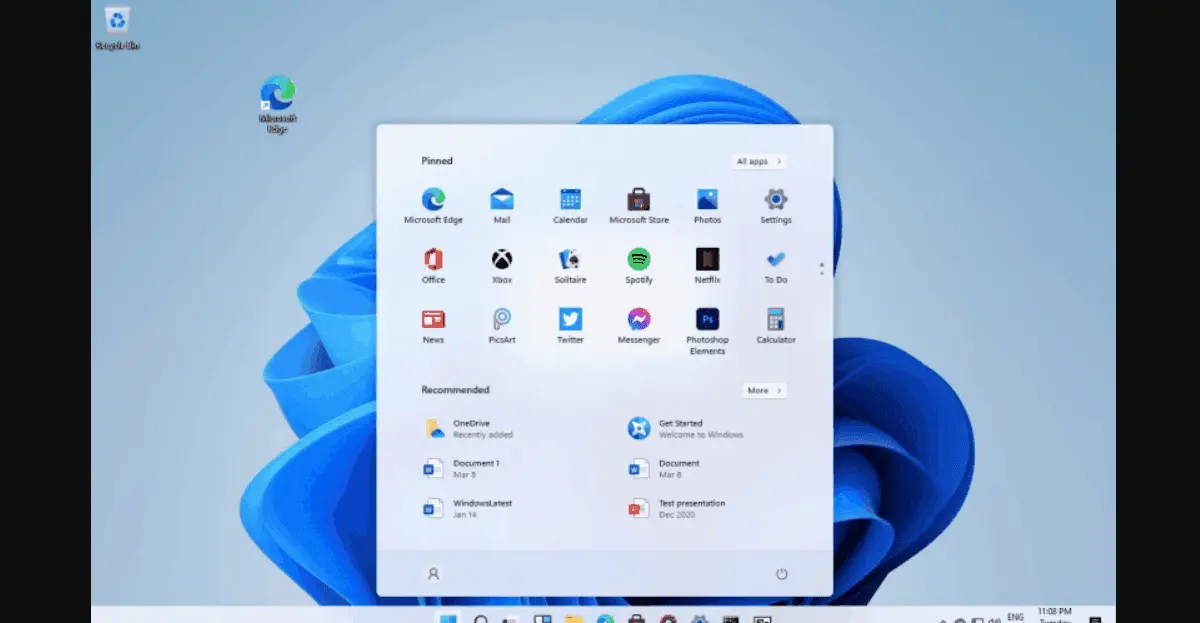Launch the Mail app
1200x623 pixels.
click(x=502, y=205)
